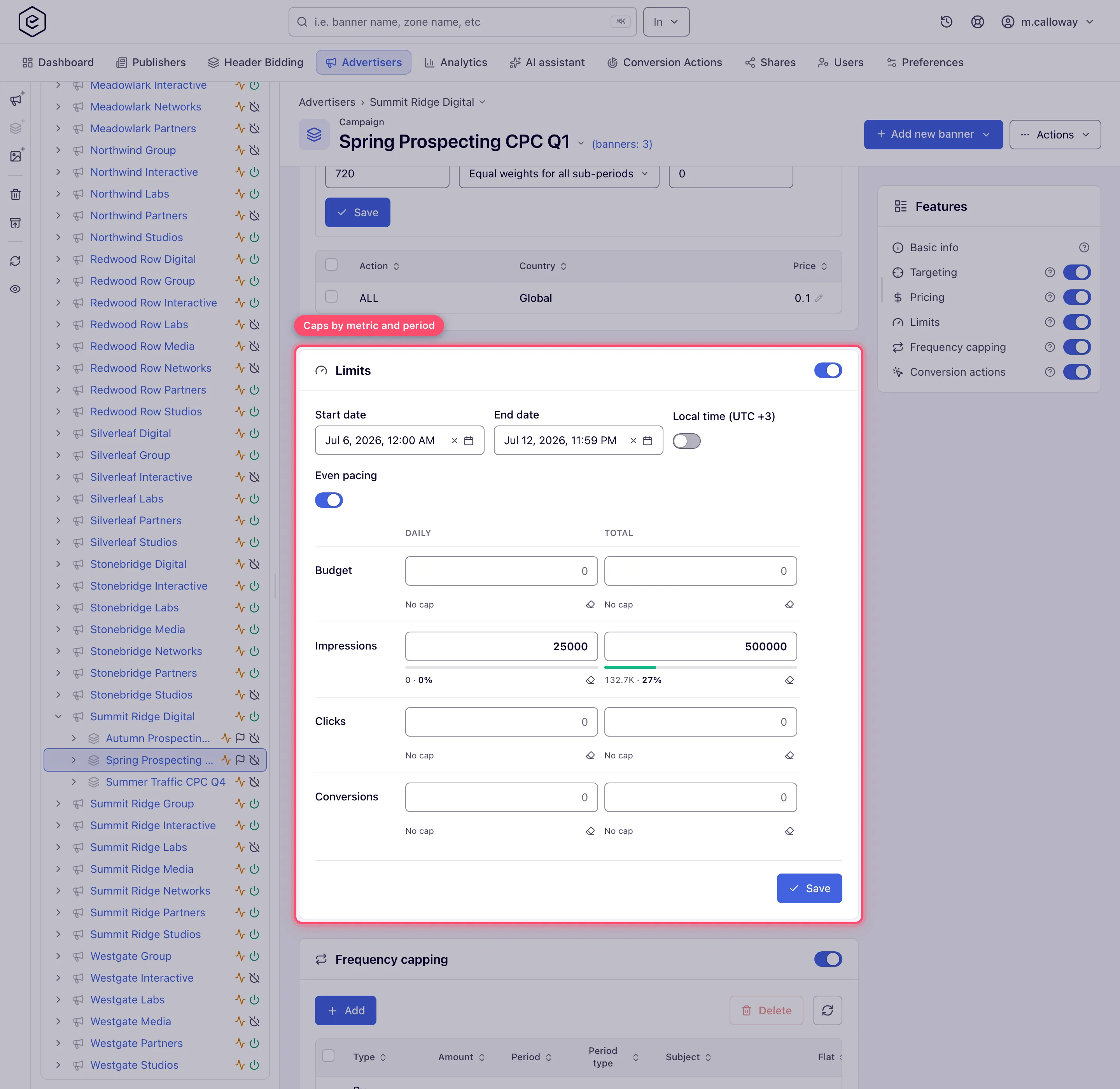Clear daily Impressions cap with eraser icon
Screen dimensions: 1120x1089
pos(590,680)
